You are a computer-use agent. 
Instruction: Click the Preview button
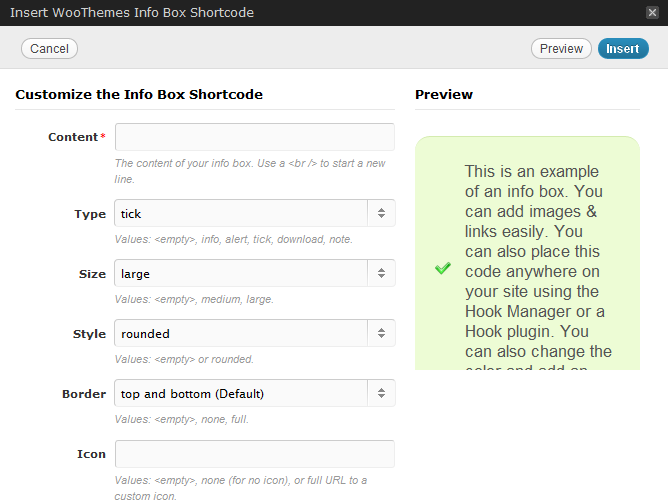coord(561,49)
